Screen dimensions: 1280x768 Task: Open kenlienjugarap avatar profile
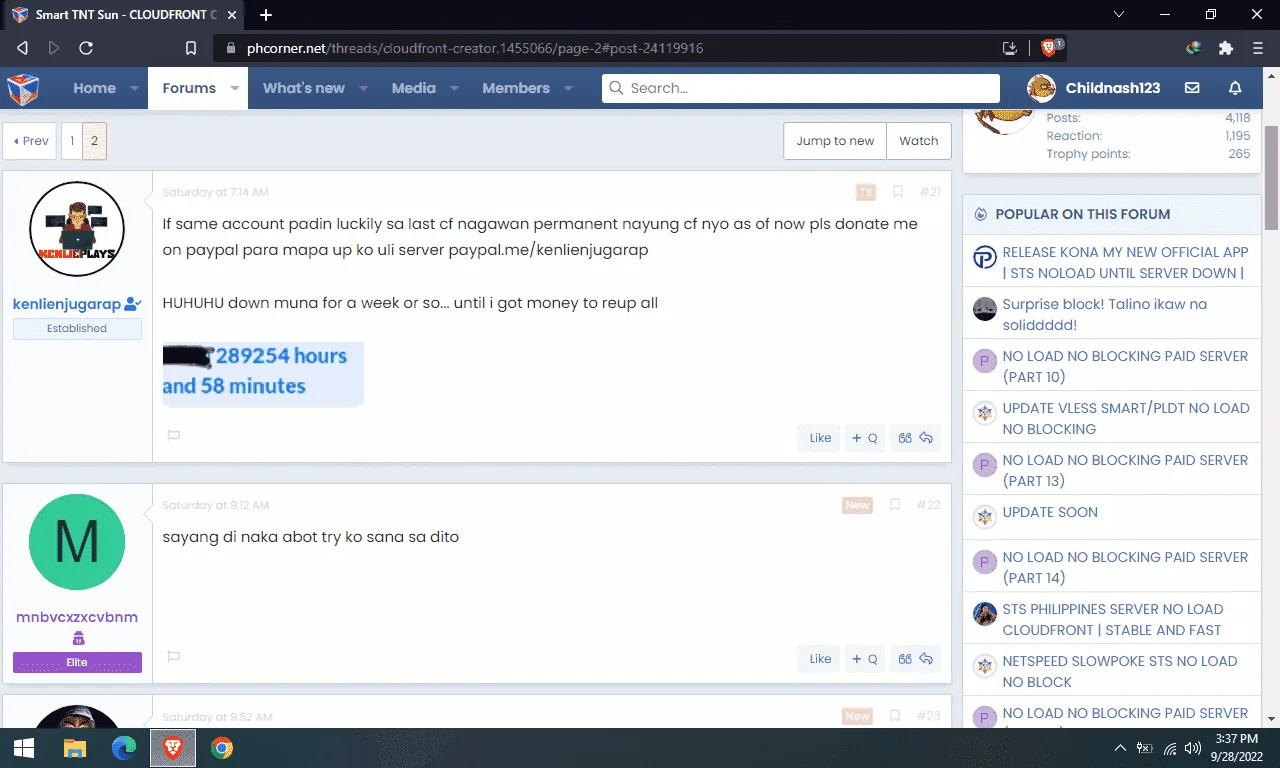point(77,229)
